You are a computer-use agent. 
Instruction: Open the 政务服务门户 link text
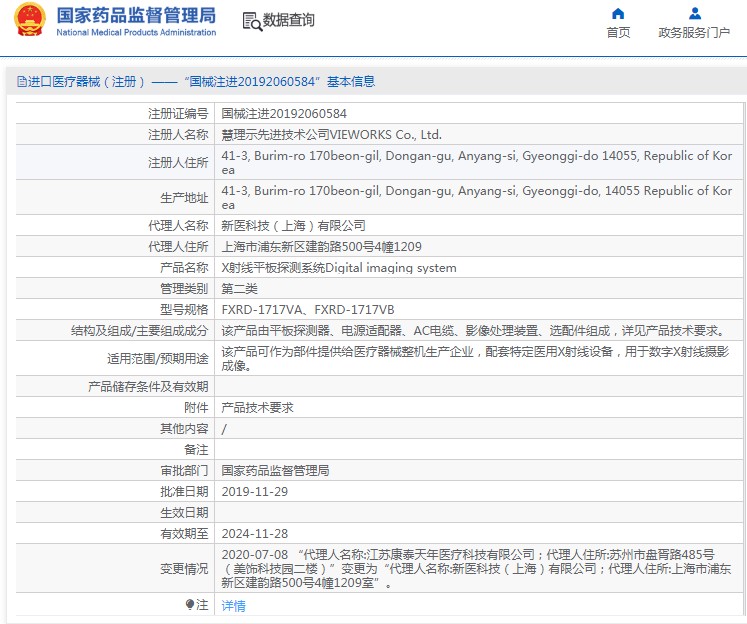[x=694, y=32]
